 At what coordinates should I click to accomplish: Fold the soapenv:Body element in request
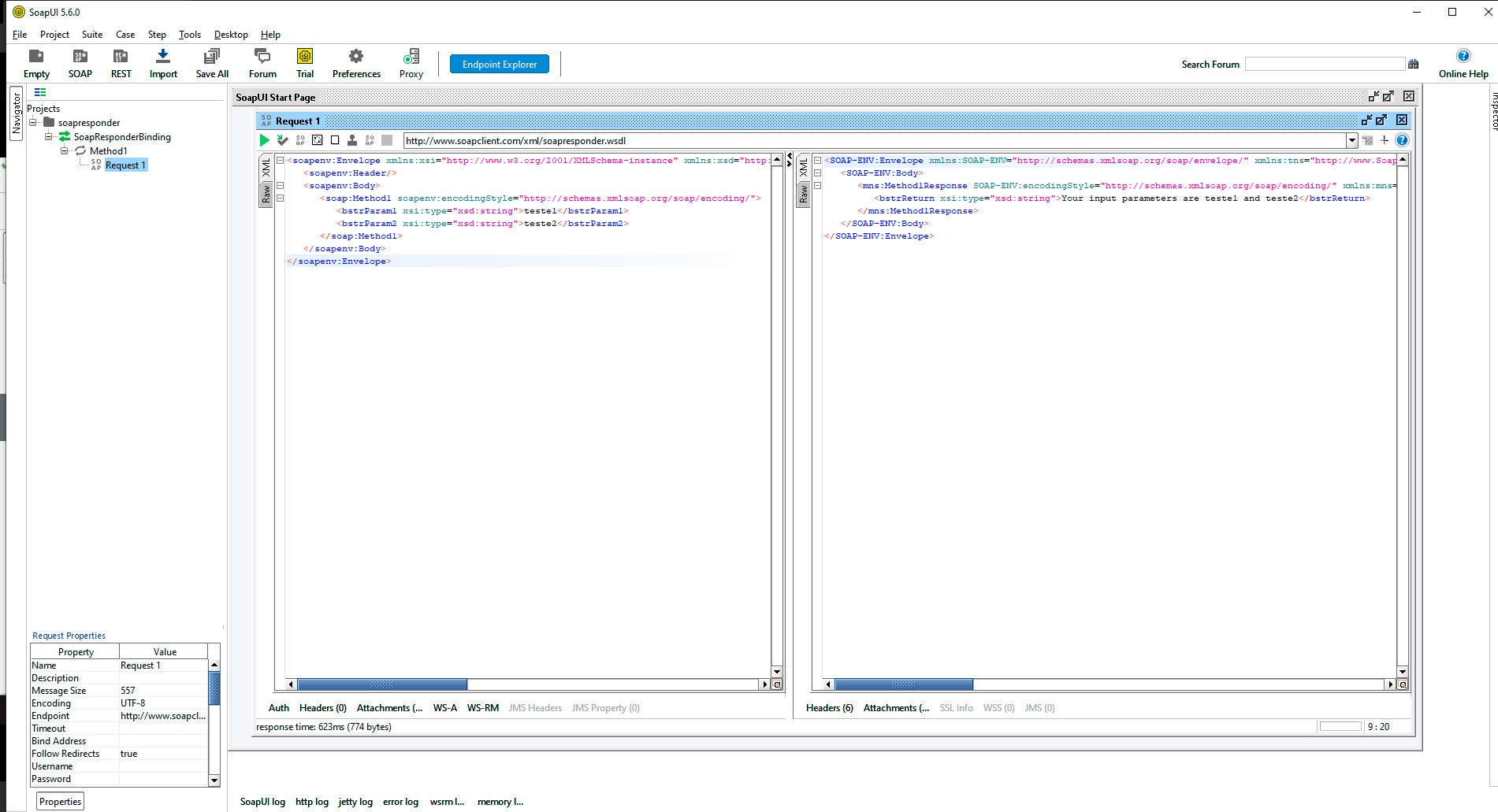280,186
